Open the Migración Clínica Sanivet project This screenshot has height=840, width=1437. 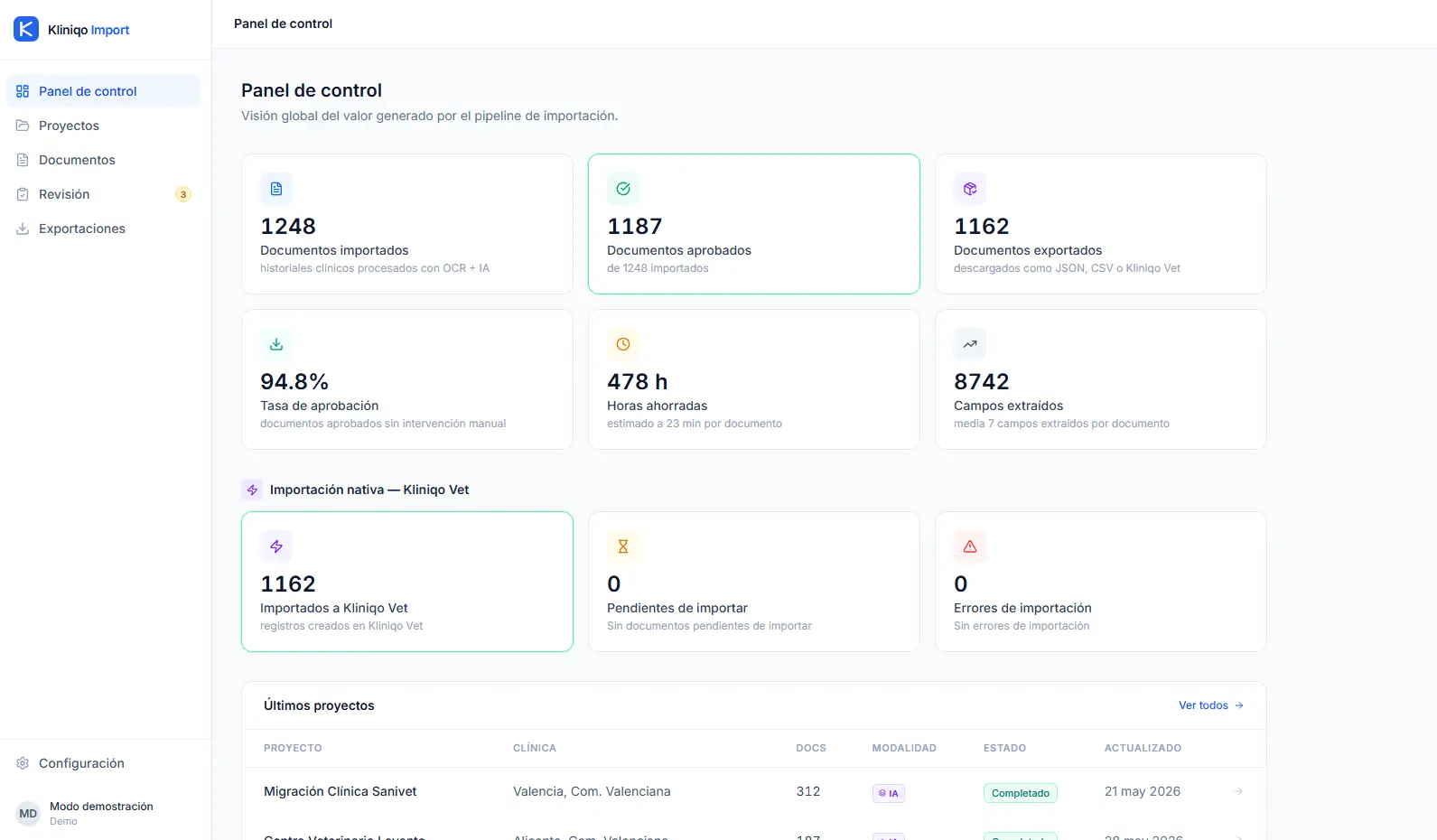[x=341, y=791]
